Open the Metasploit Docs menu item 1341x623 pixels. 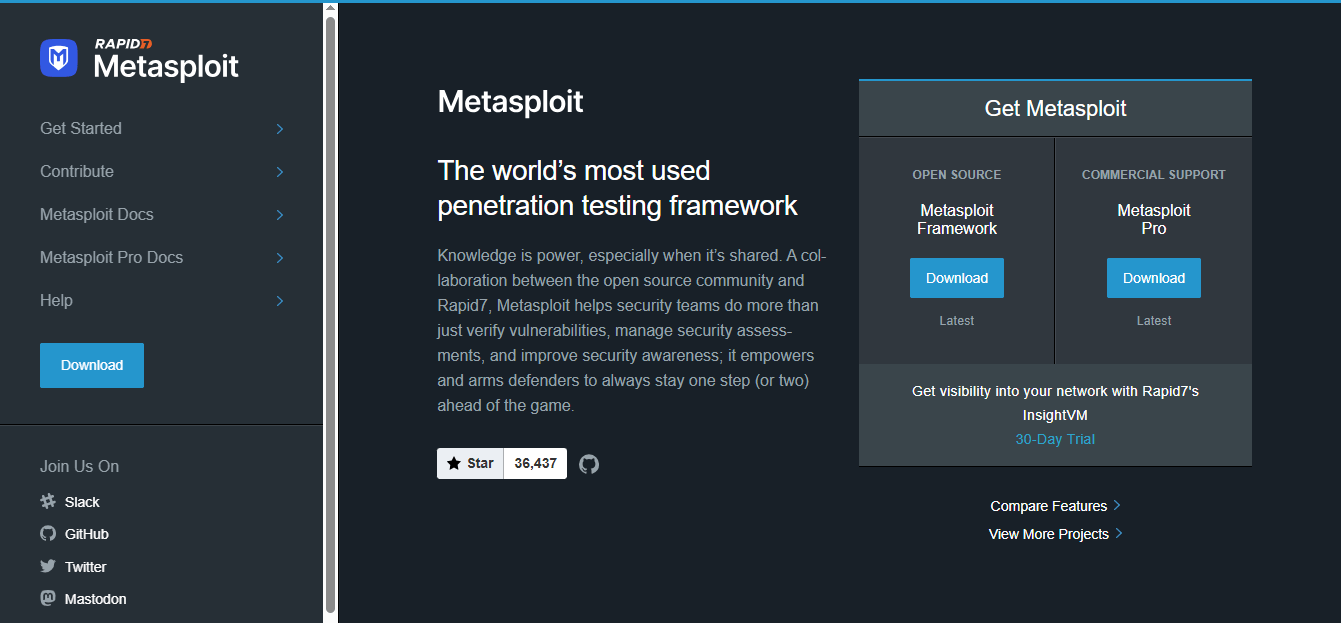tap(97, 214)
